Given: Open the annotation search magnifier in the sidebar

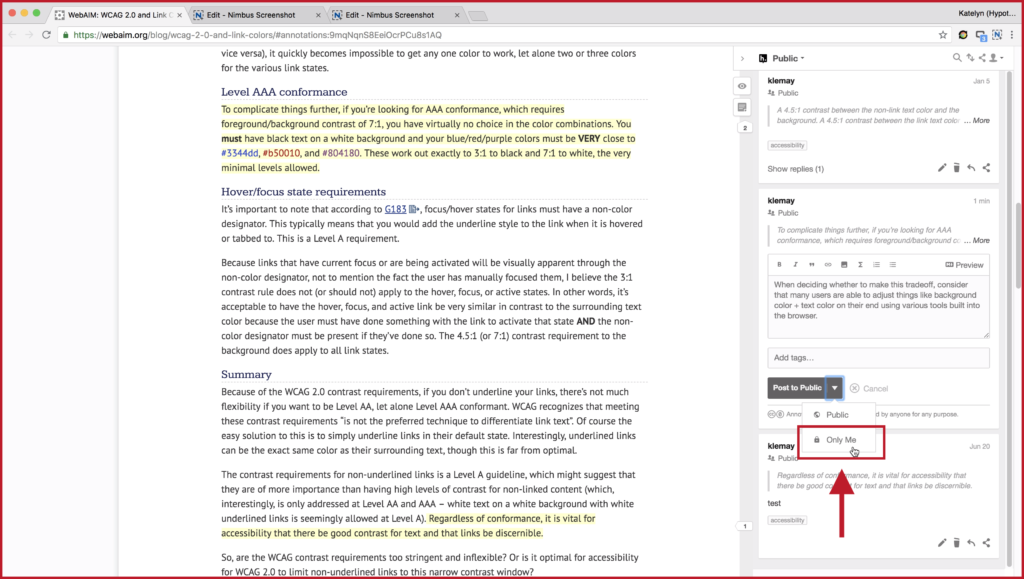Looking at the screenshot, I should pos(957,58).
